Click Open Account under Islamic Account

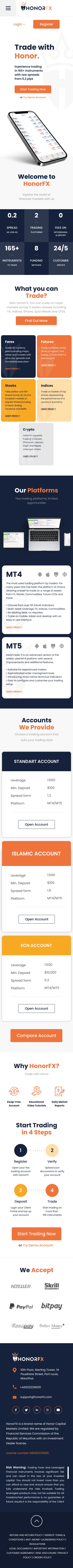(36, 919)
